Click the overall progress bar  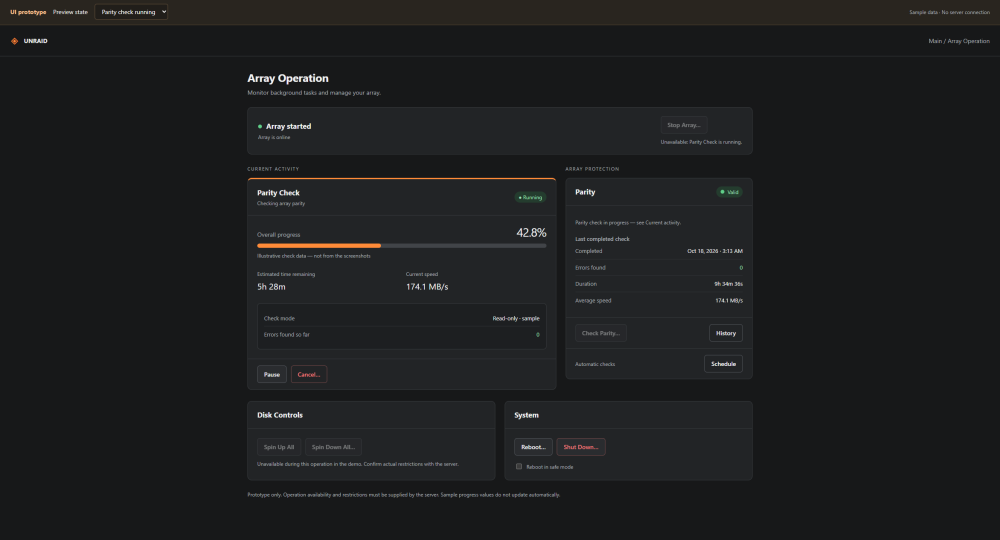pos(402,245)
